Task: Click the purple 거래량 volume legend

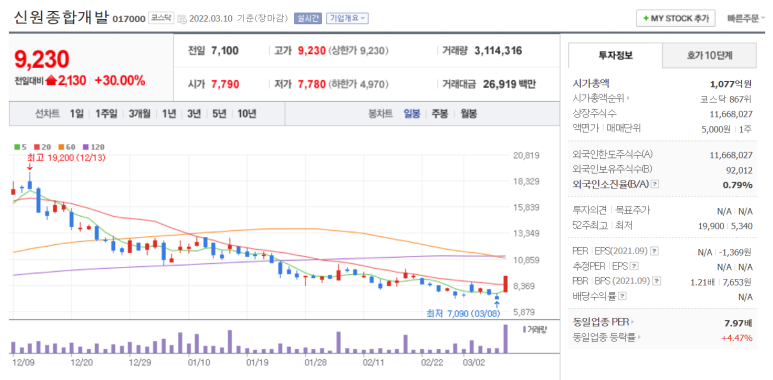Action: pos(535,329)
